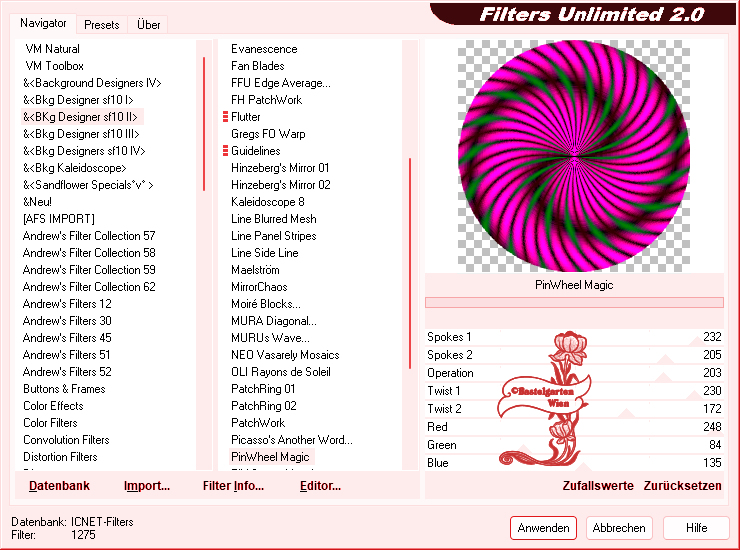Adjust the Green slider

(574, 445)
